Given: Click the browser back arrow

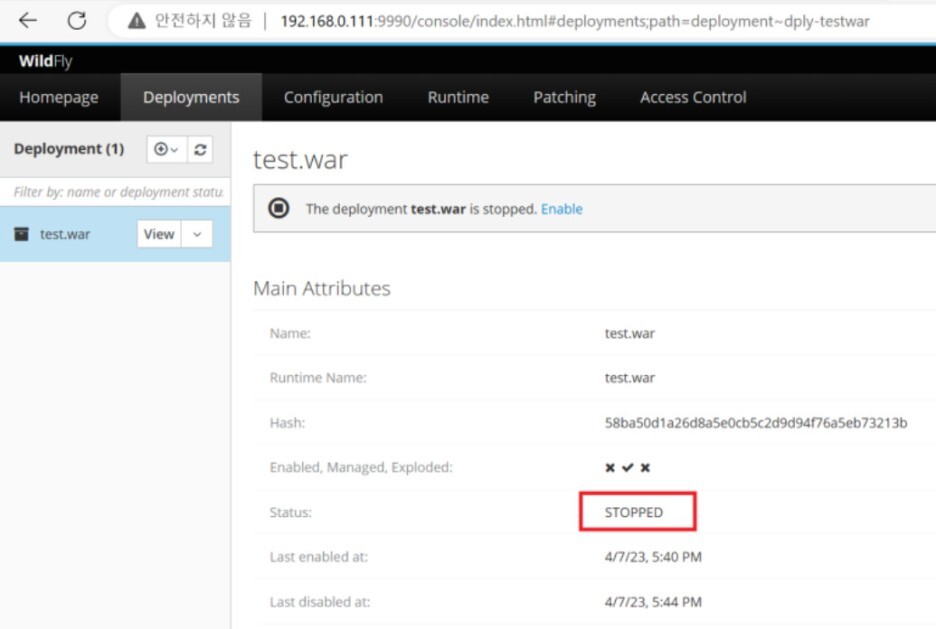Looking at the screenshot, I should (x=28, y=21).
